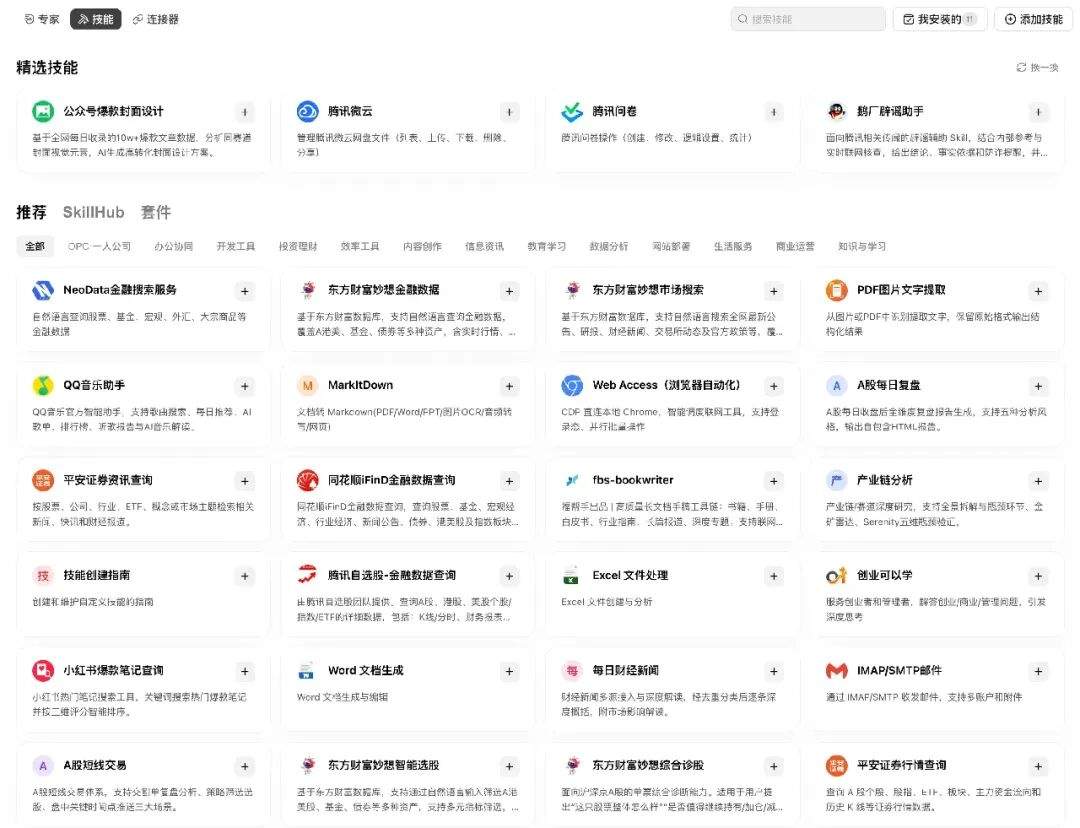Filter by 生活服务 category

click(x=733, y=246)
